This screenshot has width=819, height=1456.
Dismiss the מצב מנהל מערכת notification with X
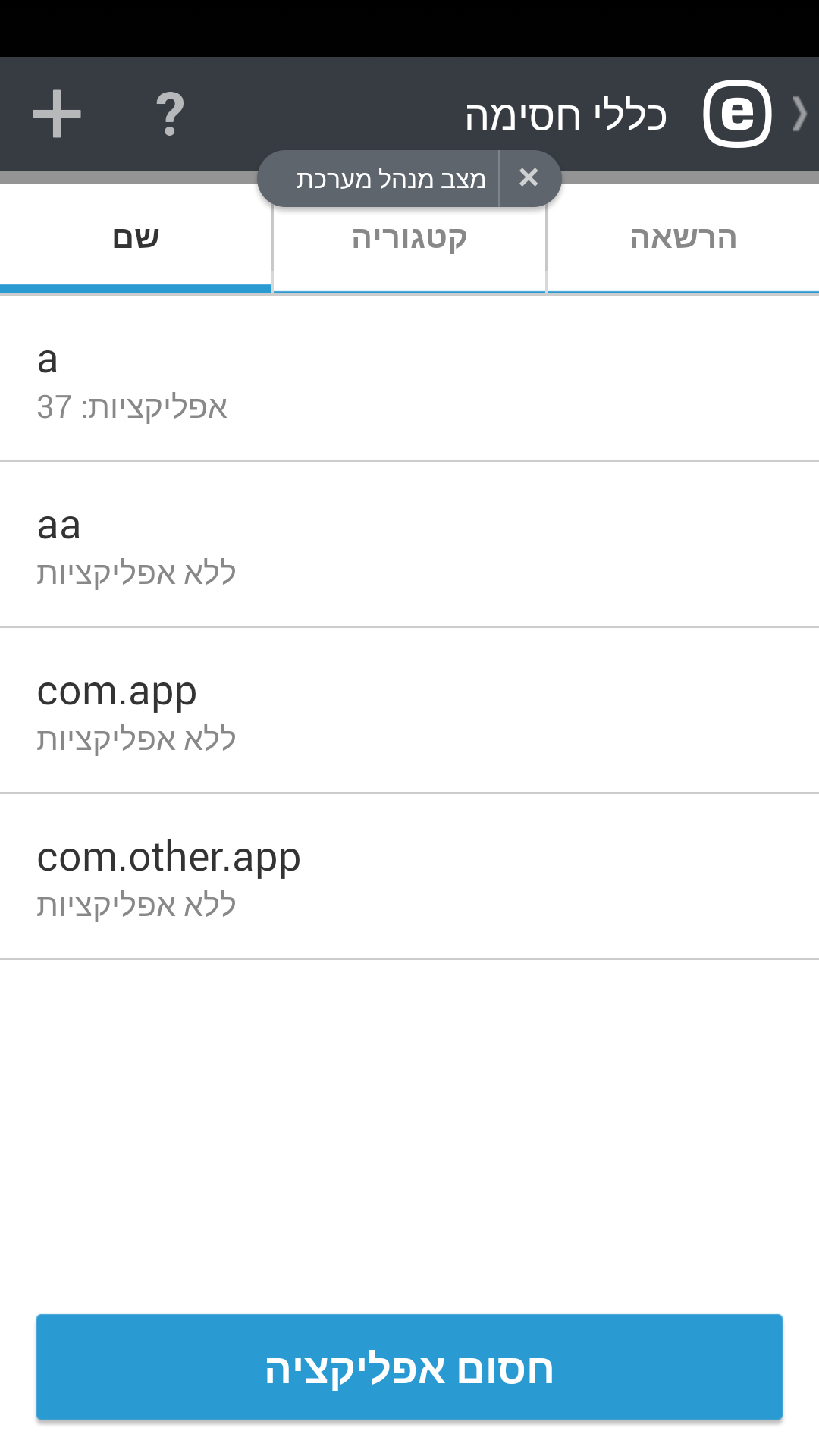[x=529, y=177]
